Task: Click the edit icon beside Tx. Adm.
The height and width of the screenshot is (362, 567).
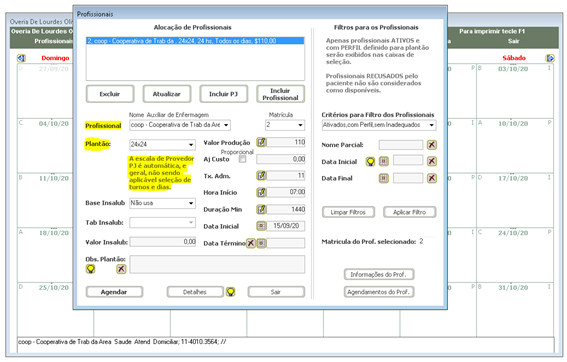Action: click(x=261, y=176)
